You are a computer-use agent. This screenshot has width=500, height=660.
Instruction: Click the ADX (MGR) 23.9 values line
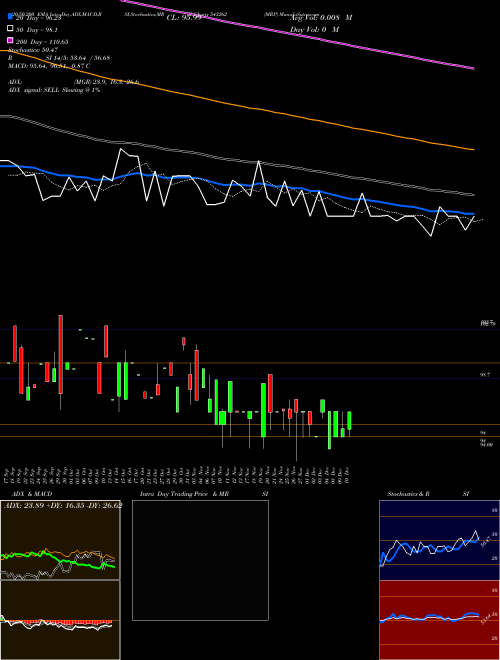click(74, 82)
